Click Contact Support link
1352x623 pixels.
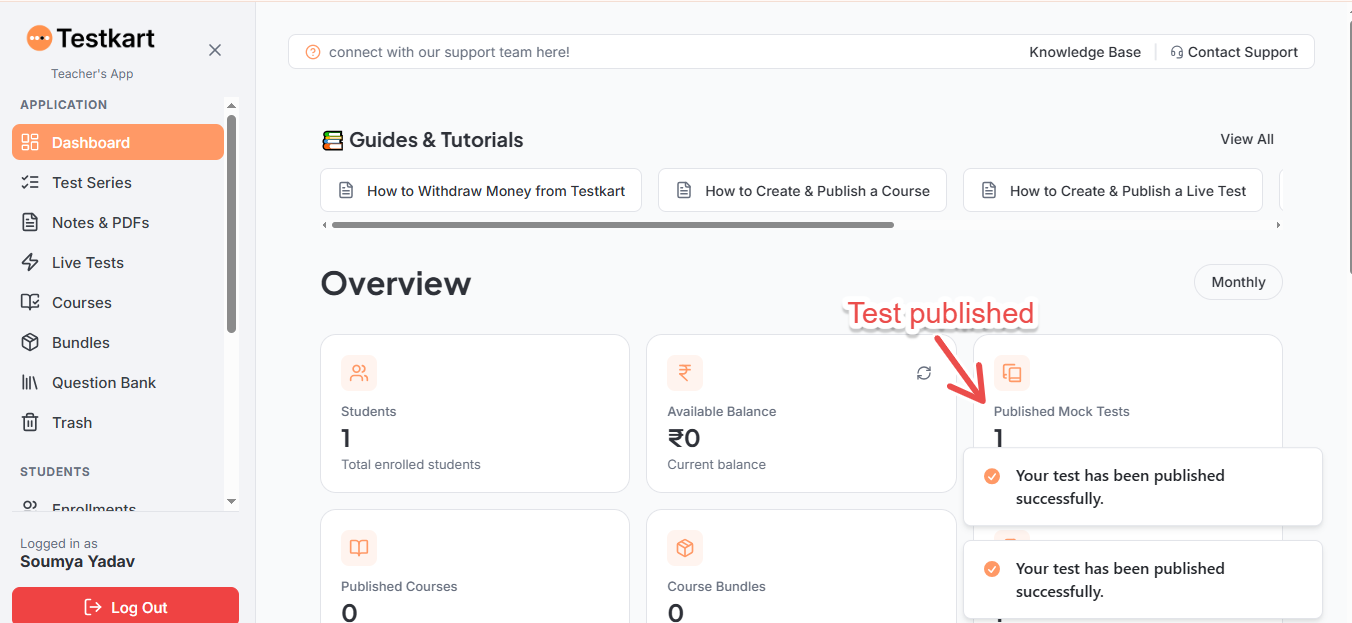tap(1234, 52)
